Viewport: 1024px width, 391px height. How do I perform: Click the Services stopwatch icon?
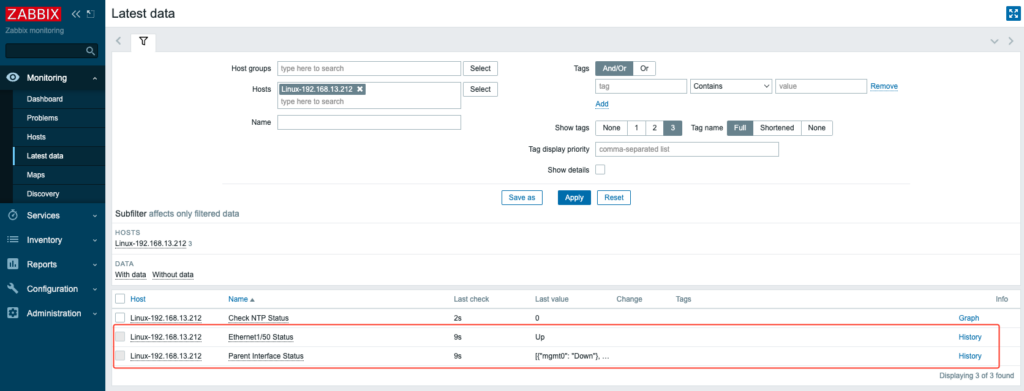click(x=13, y=215)
